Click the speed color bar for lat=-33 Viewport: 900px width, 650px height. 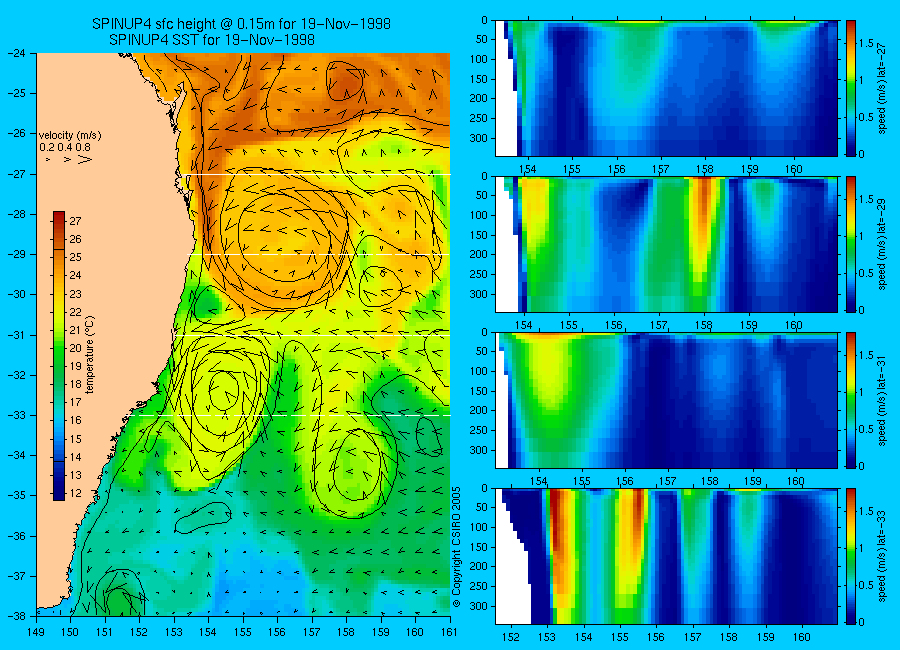coord(850,556)
